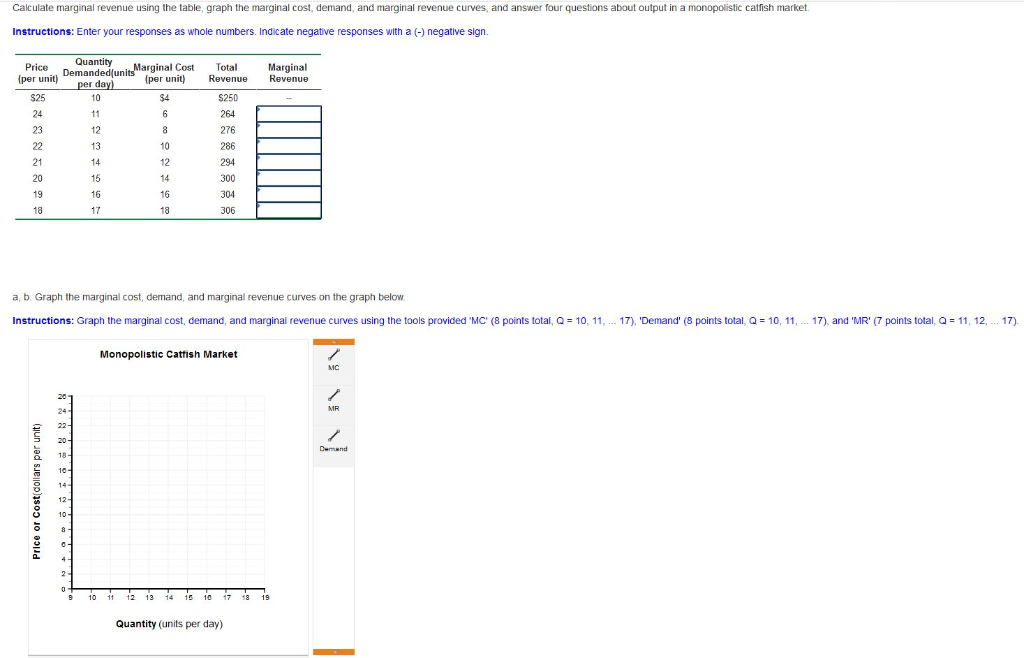
Task: Click the graph title Monopolistic Catfish Market
Action: 168,354
